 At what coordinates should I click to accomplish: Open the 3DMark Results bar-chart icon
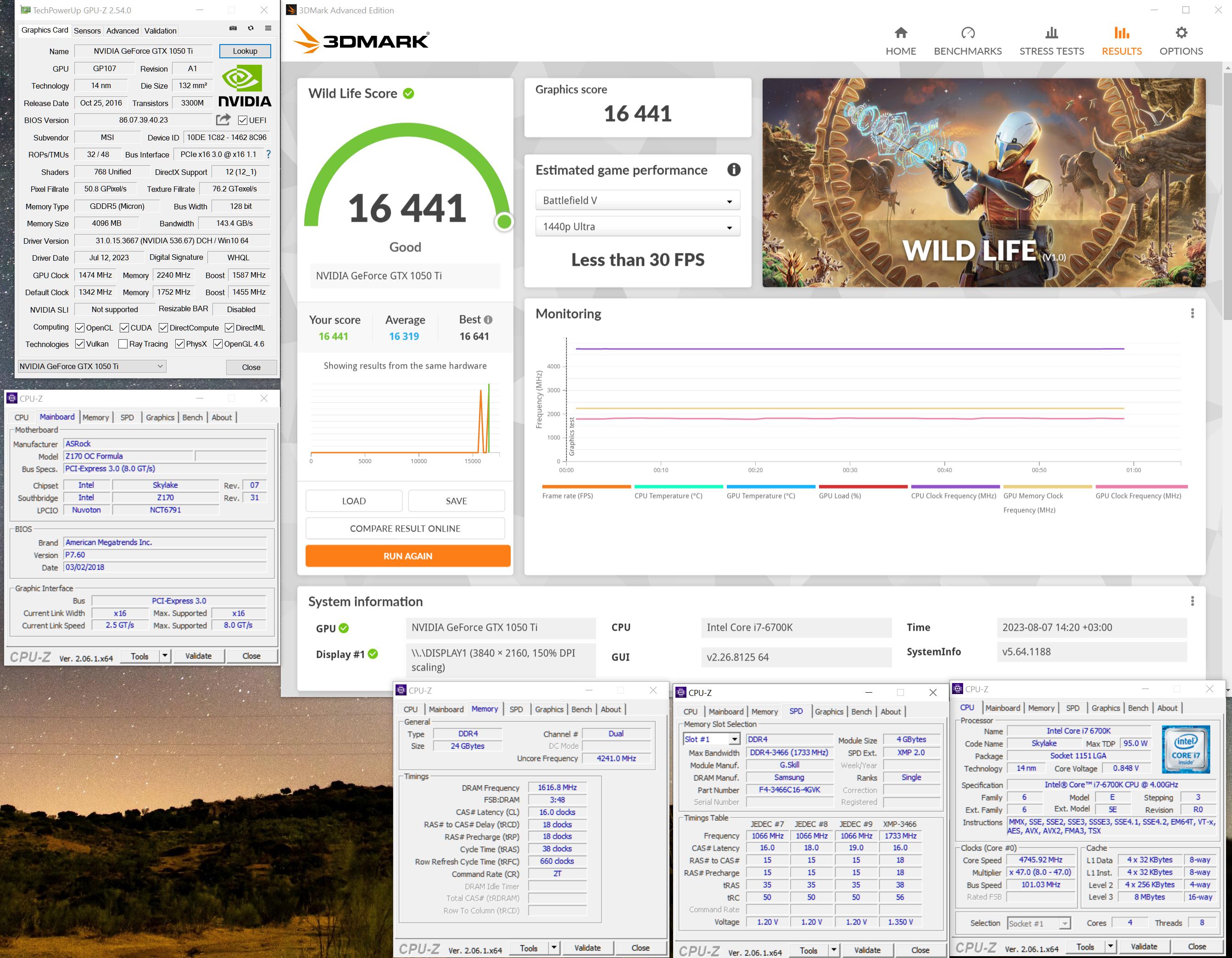pyautogui.click(x=1121, y=33)
